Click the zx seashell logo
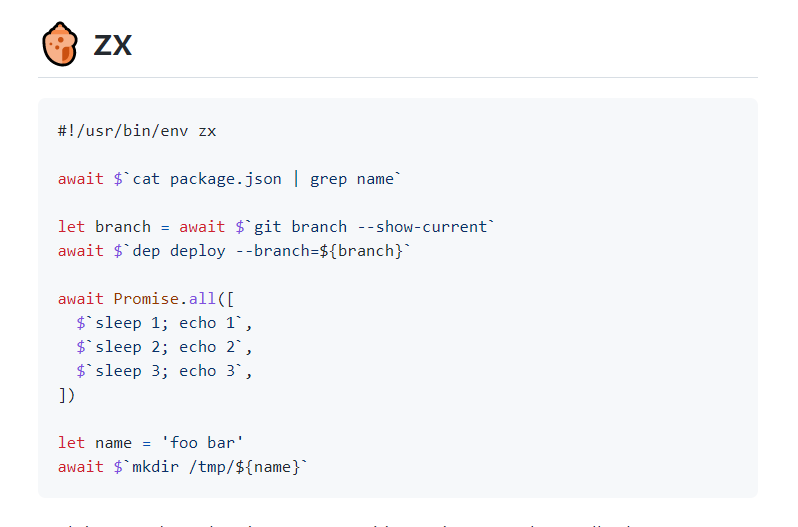Screen dimensions: 798x527 pyautogui.click(x=59, y=45)
